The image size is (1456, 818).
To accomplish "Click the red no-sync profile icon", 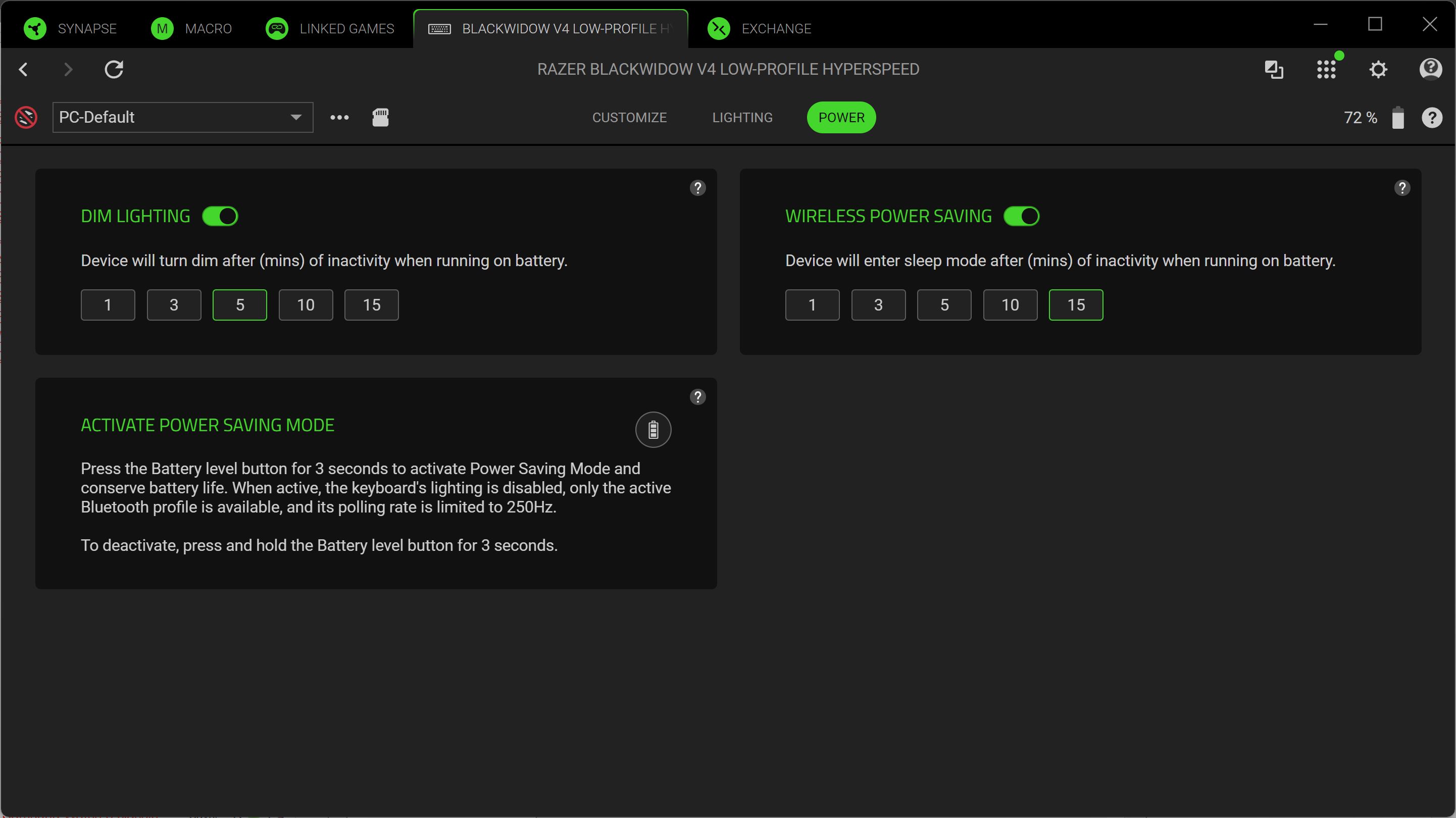I will tap(26, 118).
